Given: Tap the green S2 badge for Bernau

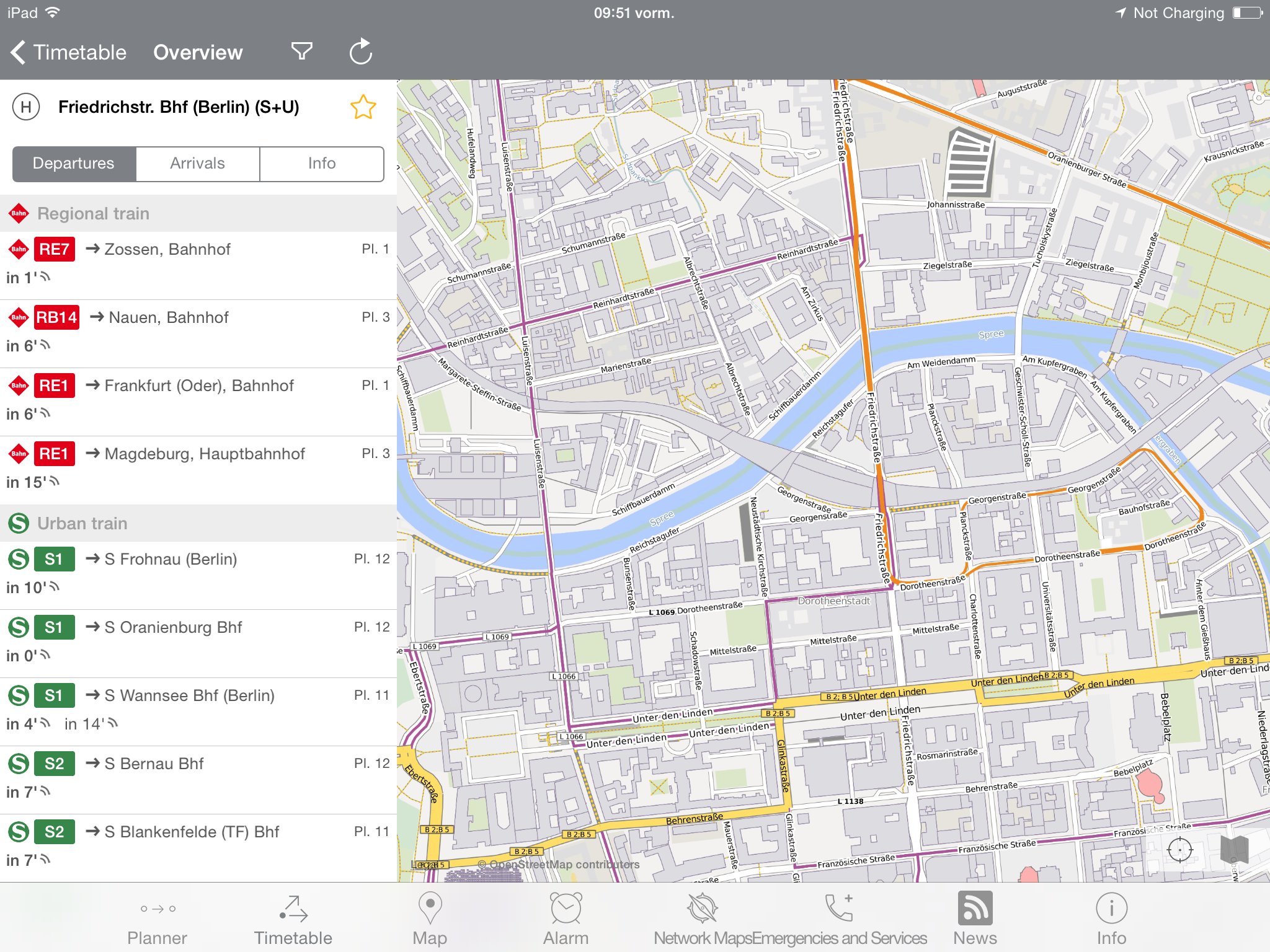Looking at the screenshot, I should 55,764.
